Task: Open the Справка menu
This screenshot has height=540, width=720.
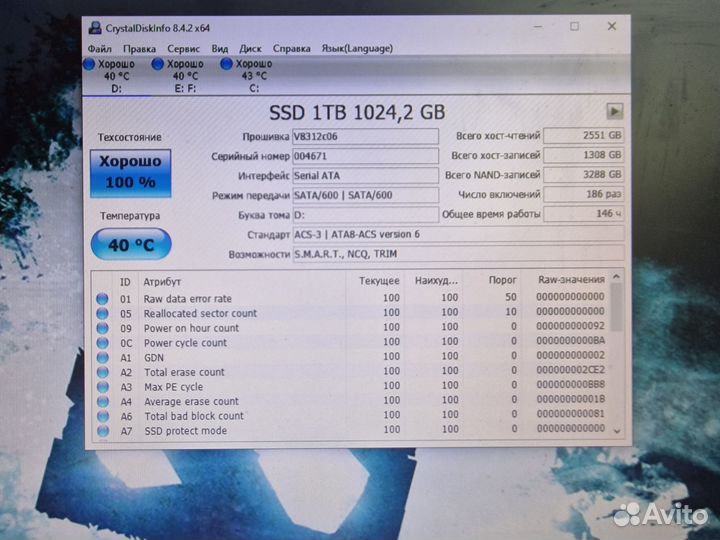Action: pos(292,49)
